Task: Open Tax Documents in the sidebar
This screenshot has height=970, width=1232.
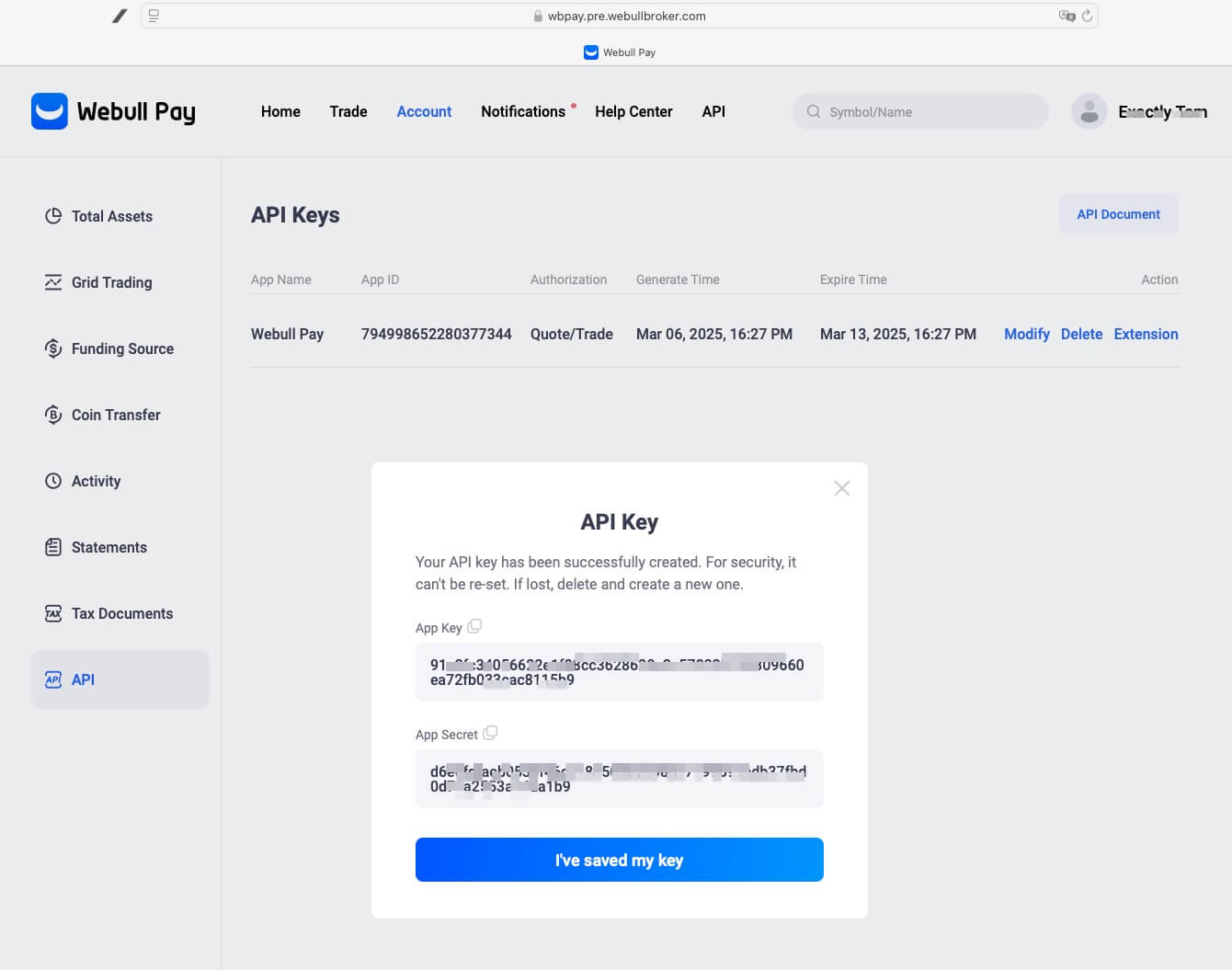Action: (122, 613)
